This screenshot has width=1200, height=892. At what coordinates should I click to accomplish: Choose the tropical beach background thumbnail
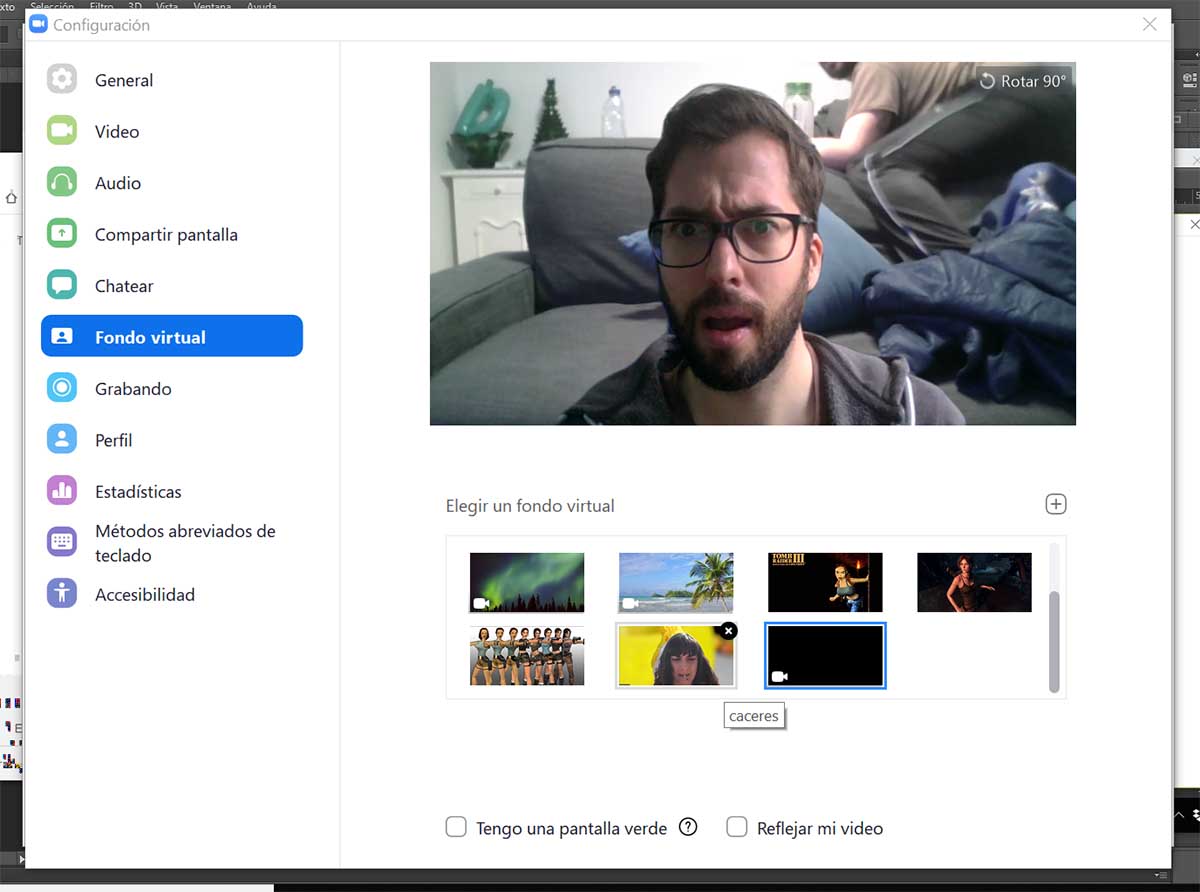pyautogui.click(x=676, y=582)
